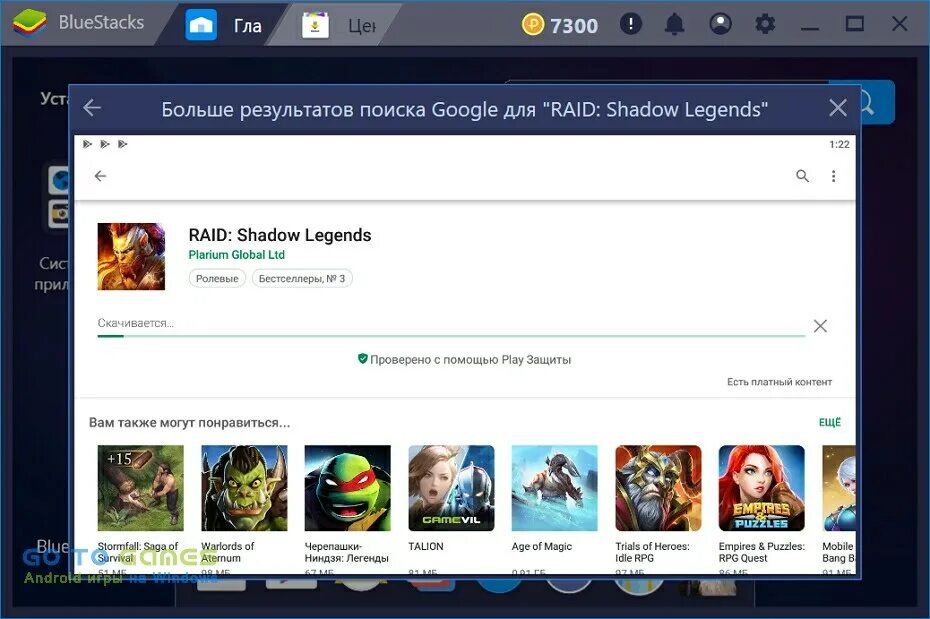This screenshot has width=930, height=619.
Task: Open Play Store search magnifier
Action: [x=802, y=176]
